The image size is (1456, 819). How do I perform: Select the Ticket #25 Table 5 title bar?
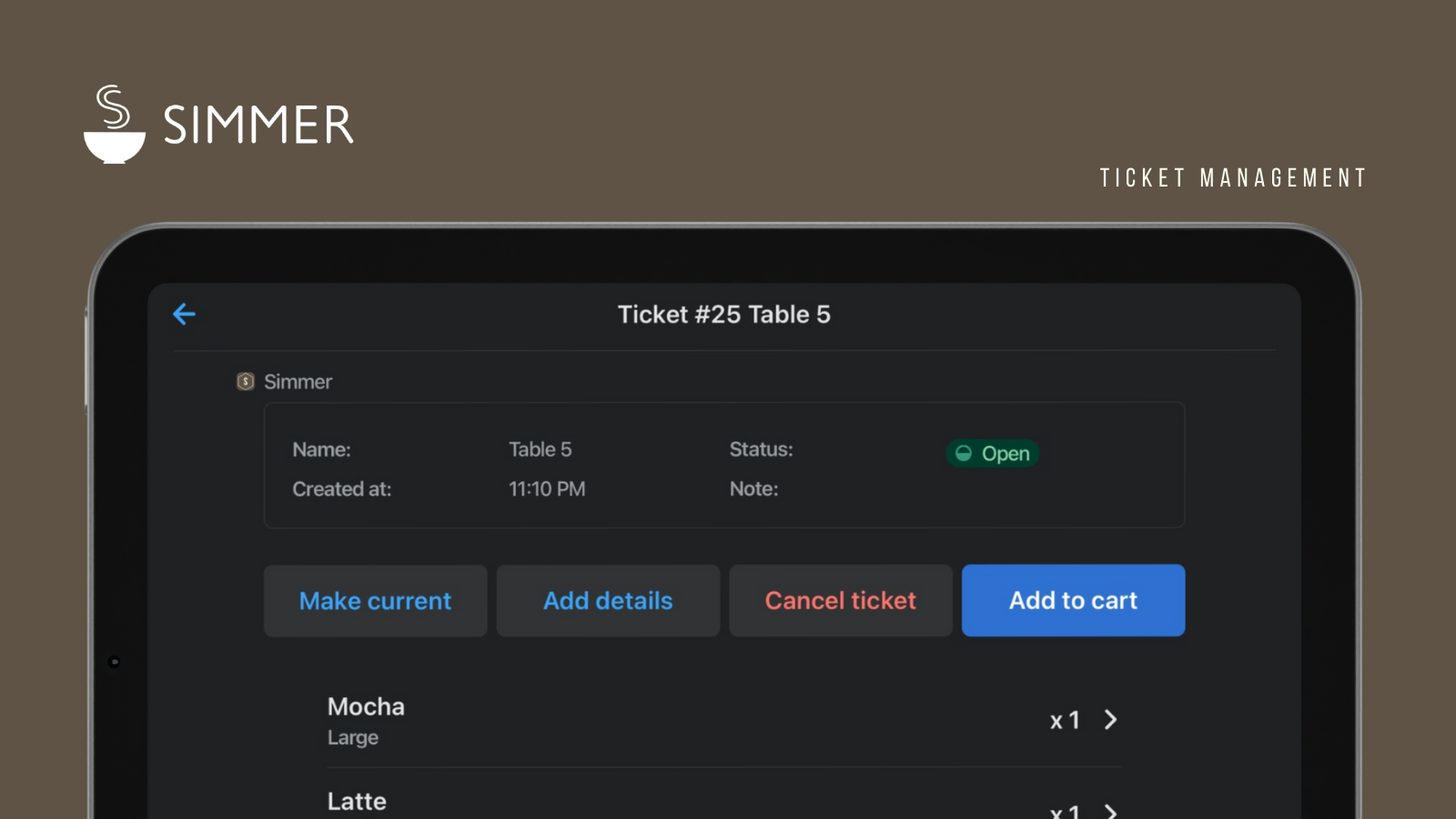coord(723,314)
